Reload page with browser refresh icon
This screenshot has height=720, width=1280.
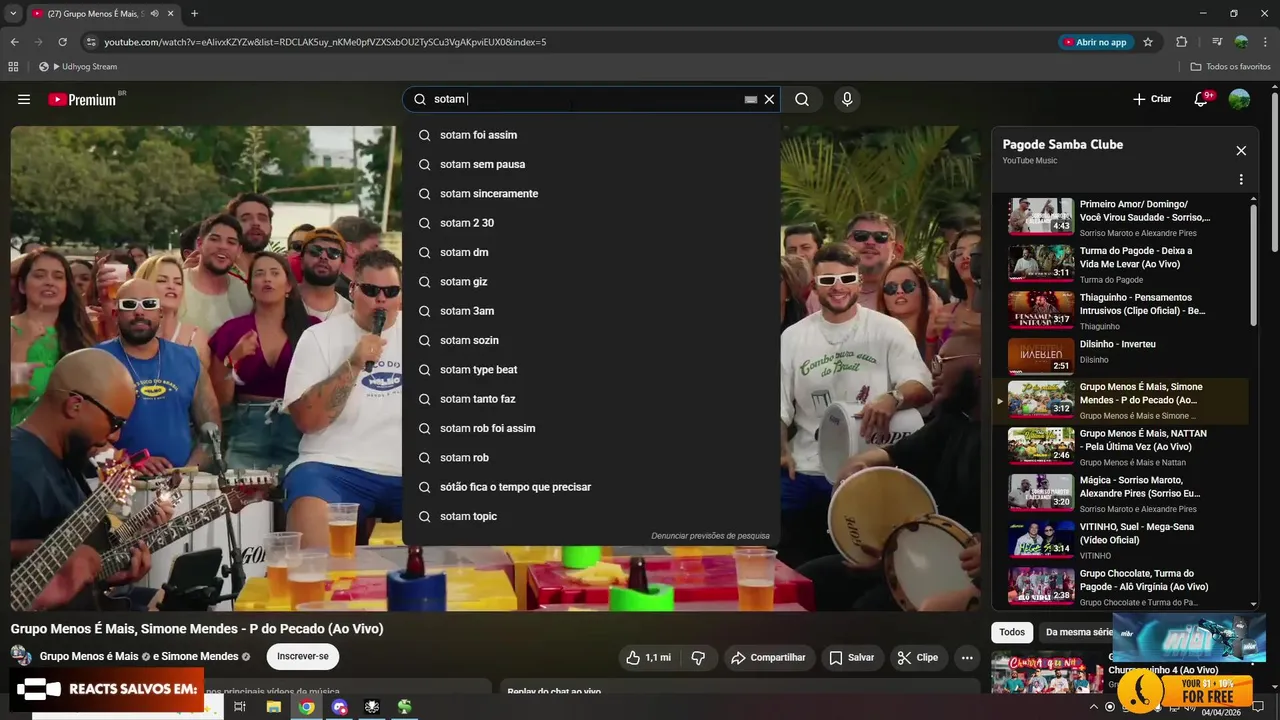(x=62, y=42)
